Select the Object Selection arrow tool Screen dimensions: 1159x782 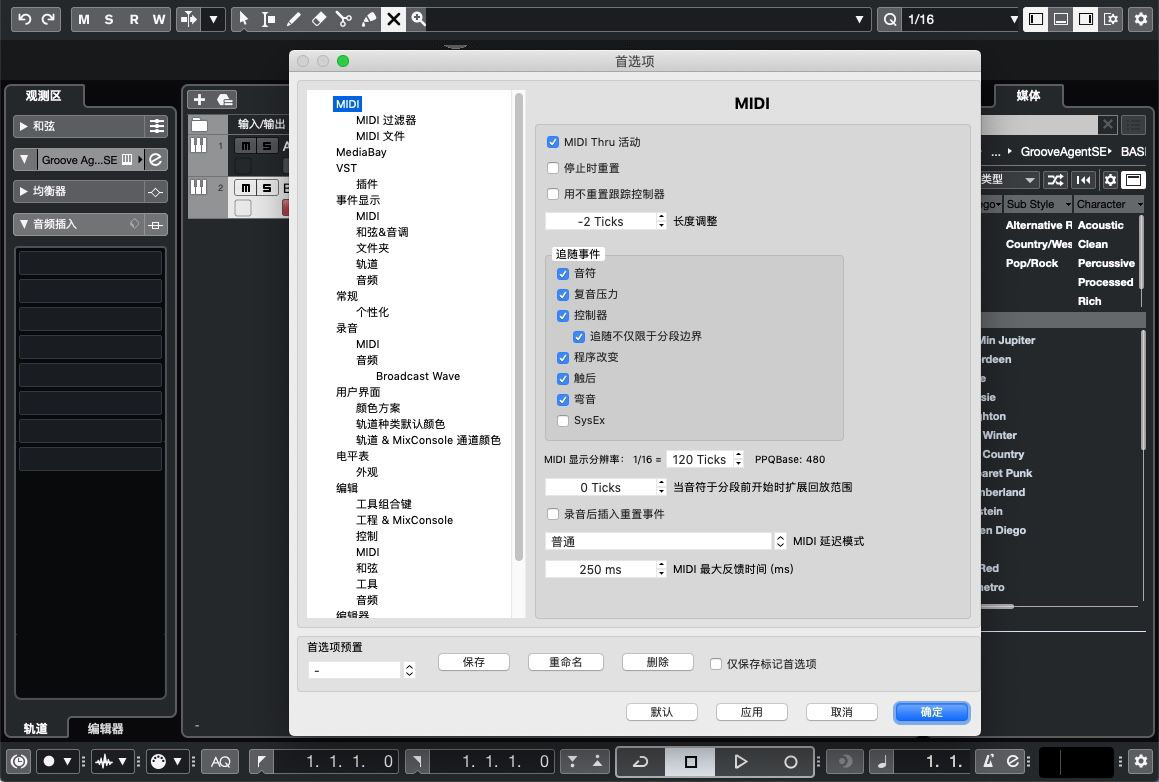click(243, 19)
